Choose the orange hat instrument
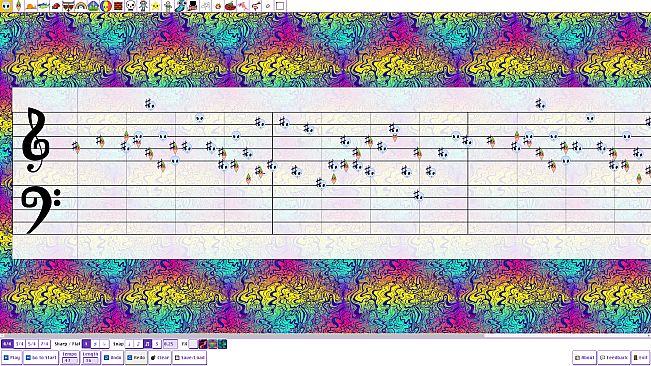This screenshot has width=651, height=366. (31, 6)
